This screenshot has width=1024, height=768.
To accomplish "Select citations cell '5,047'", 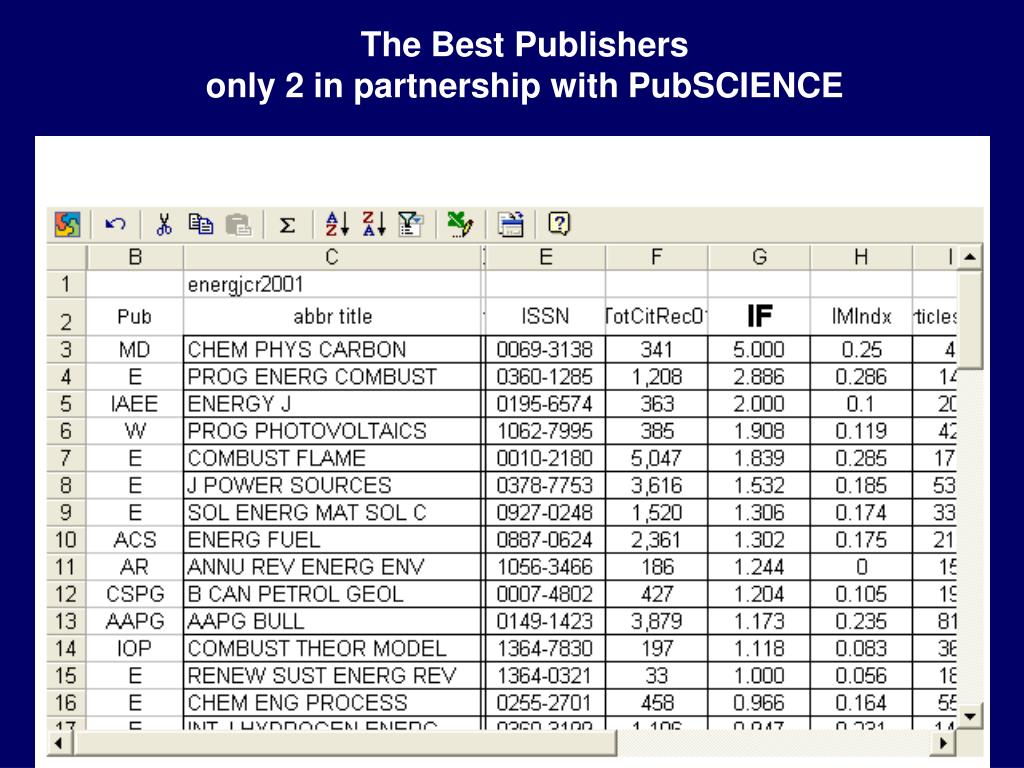I will (657, 458).
